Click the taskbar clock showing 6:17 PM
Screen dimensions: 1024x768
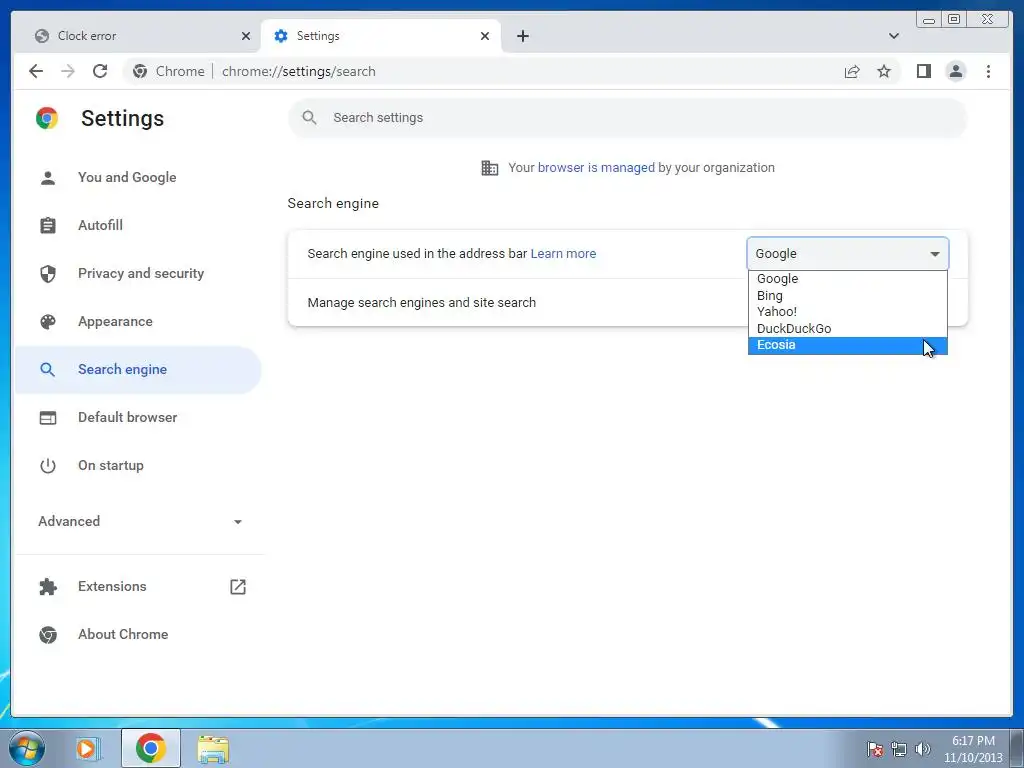(x=973, y=749)
